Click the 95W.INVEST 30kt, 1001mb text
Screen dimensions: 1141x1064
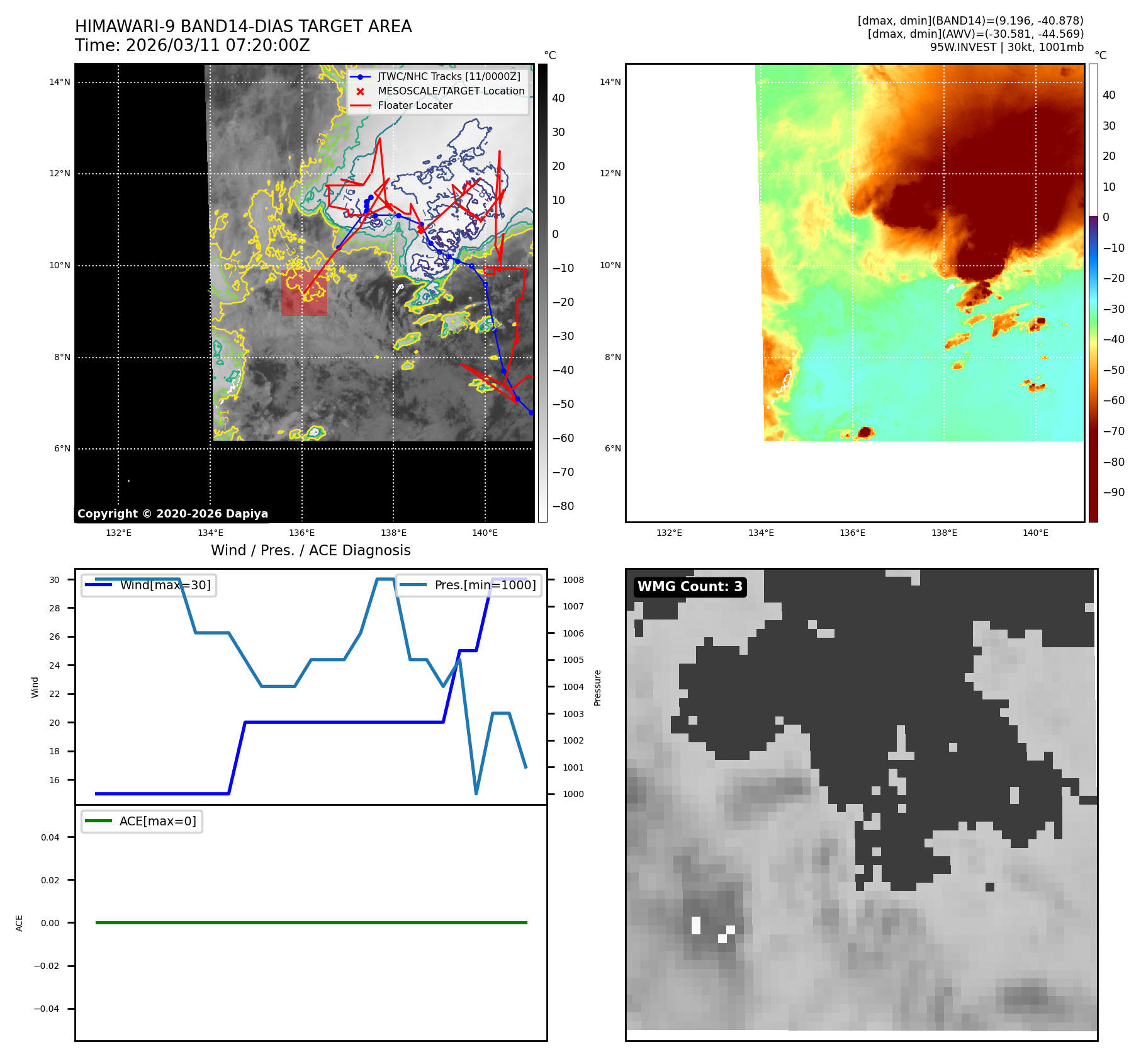coord(1006,47)
